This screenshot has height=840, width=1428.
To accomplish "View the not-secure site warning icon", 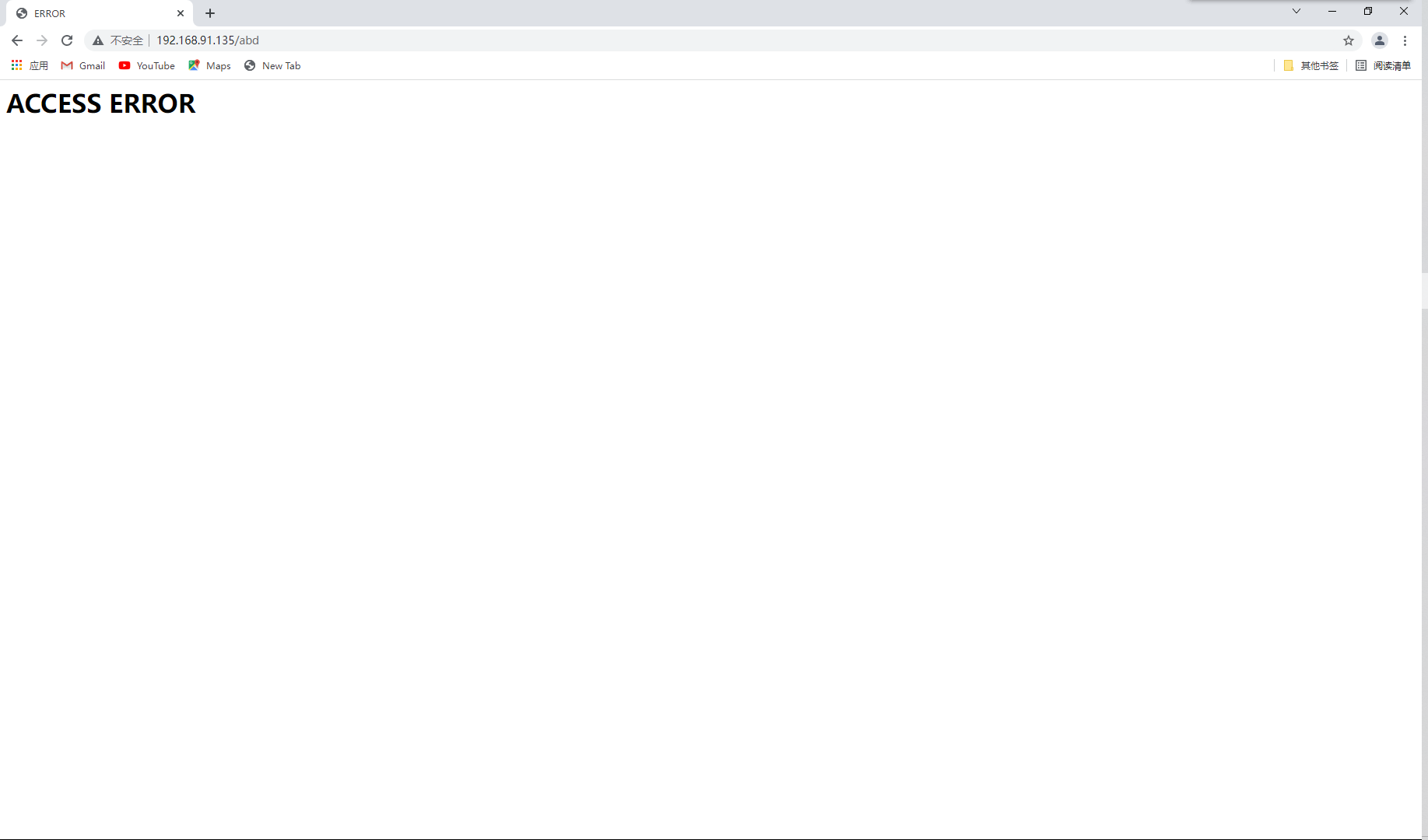I will point(98,40).
